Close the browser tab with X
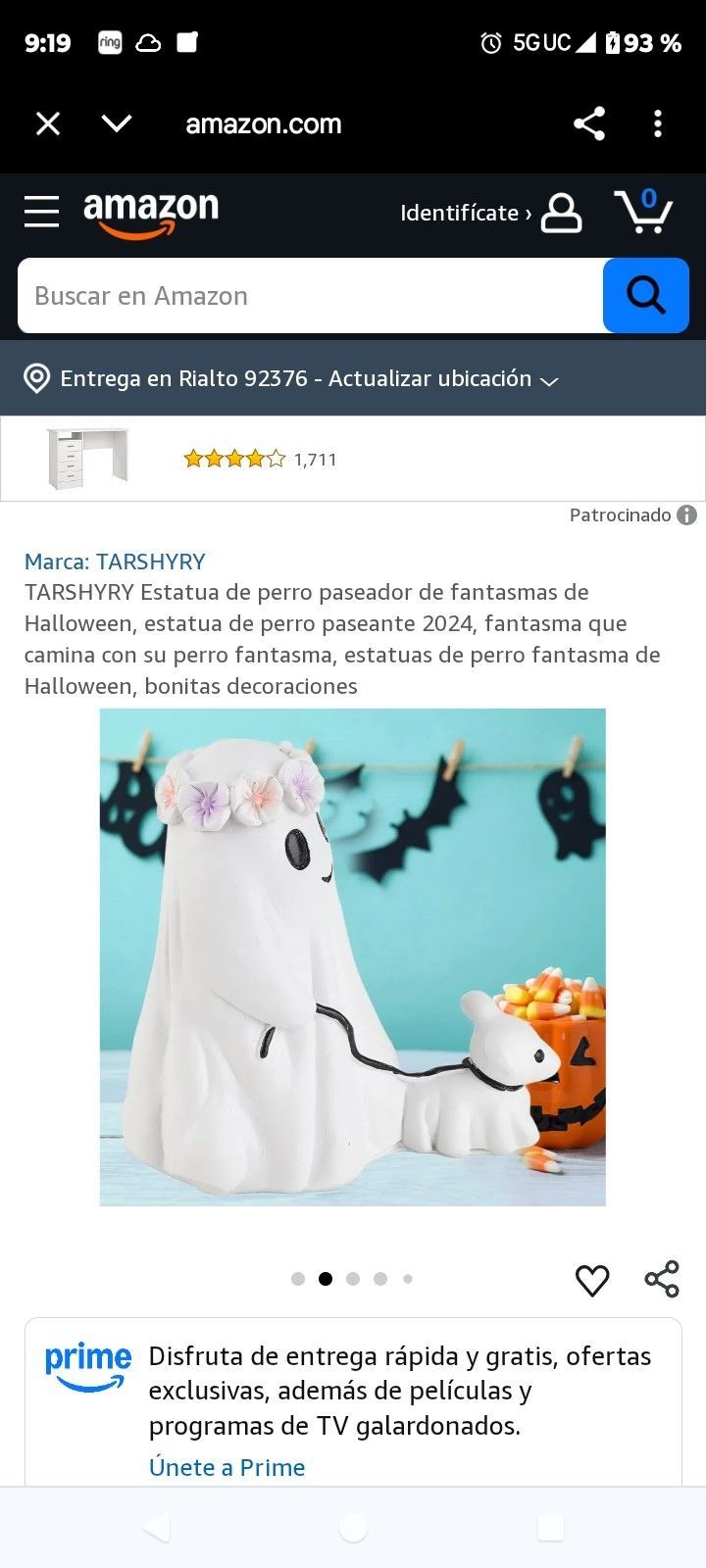Image resolution: width=706 pixels, height=1568 pixels. click(x=48, y=123)
